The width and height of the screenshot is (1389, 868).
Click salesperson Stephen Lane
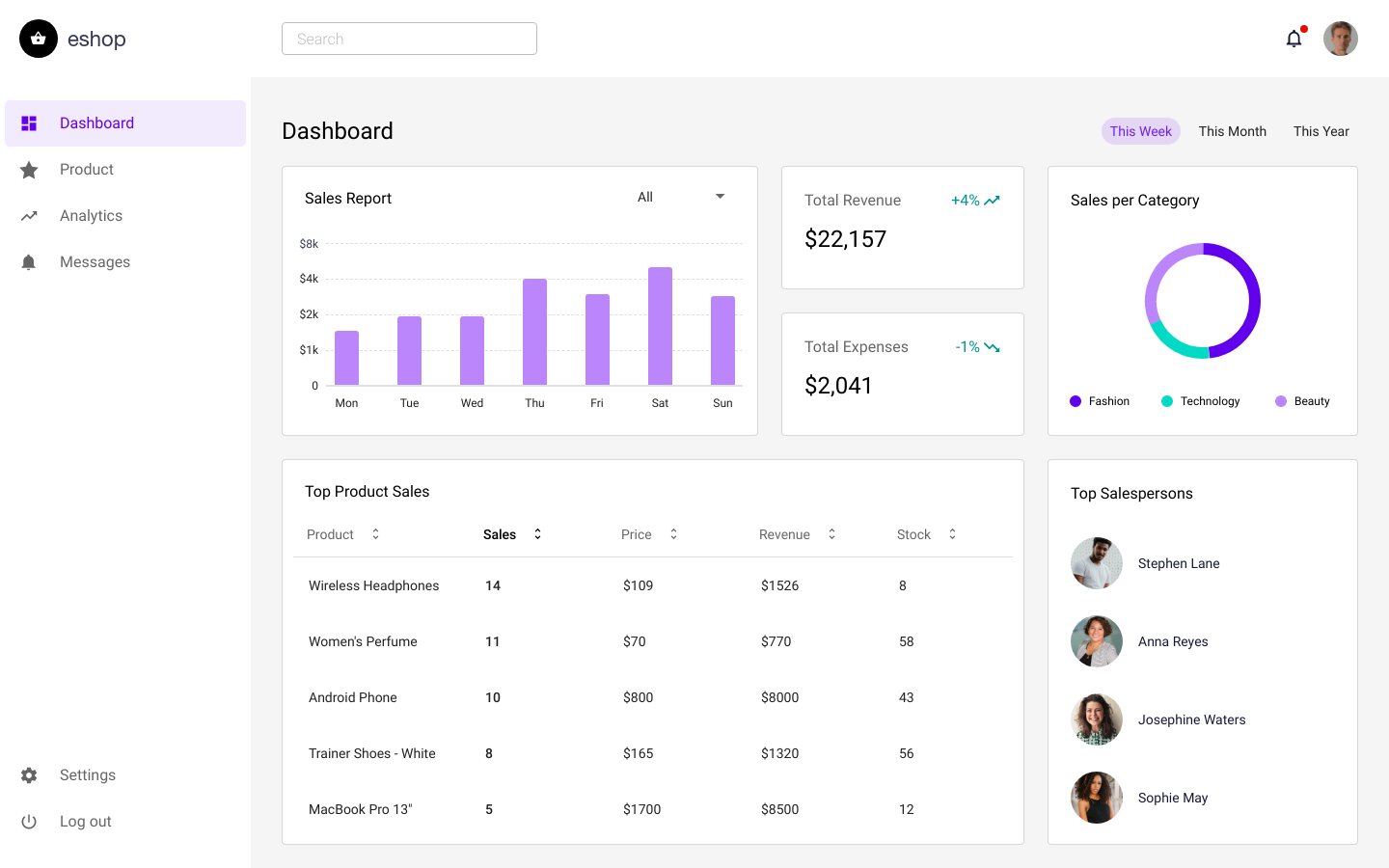pos(1178,563)
